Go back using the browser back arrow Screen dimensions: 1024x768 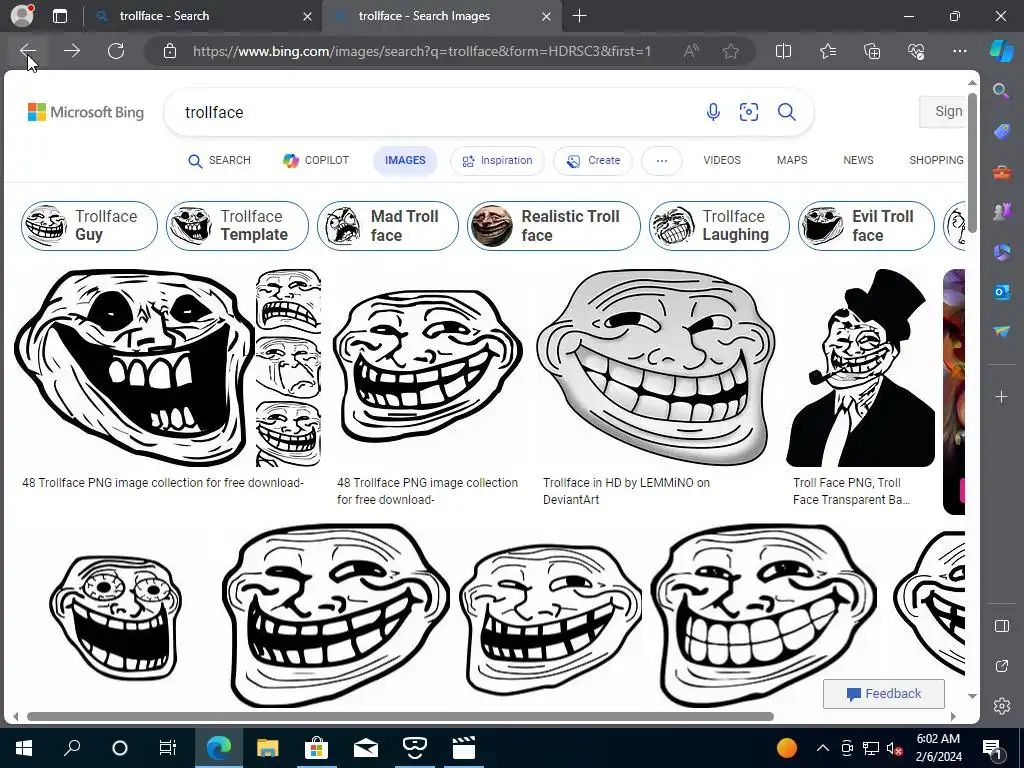tap(27, 51)
